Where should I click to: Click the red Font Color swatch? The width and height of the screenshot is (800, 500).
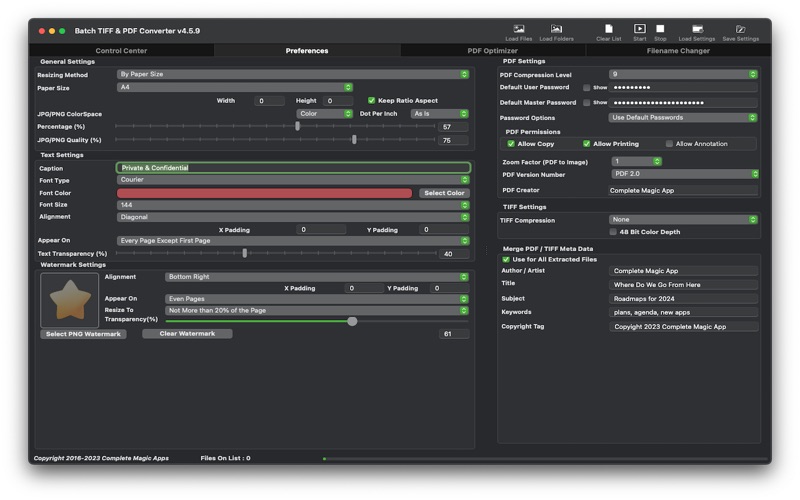pos(264,193)
